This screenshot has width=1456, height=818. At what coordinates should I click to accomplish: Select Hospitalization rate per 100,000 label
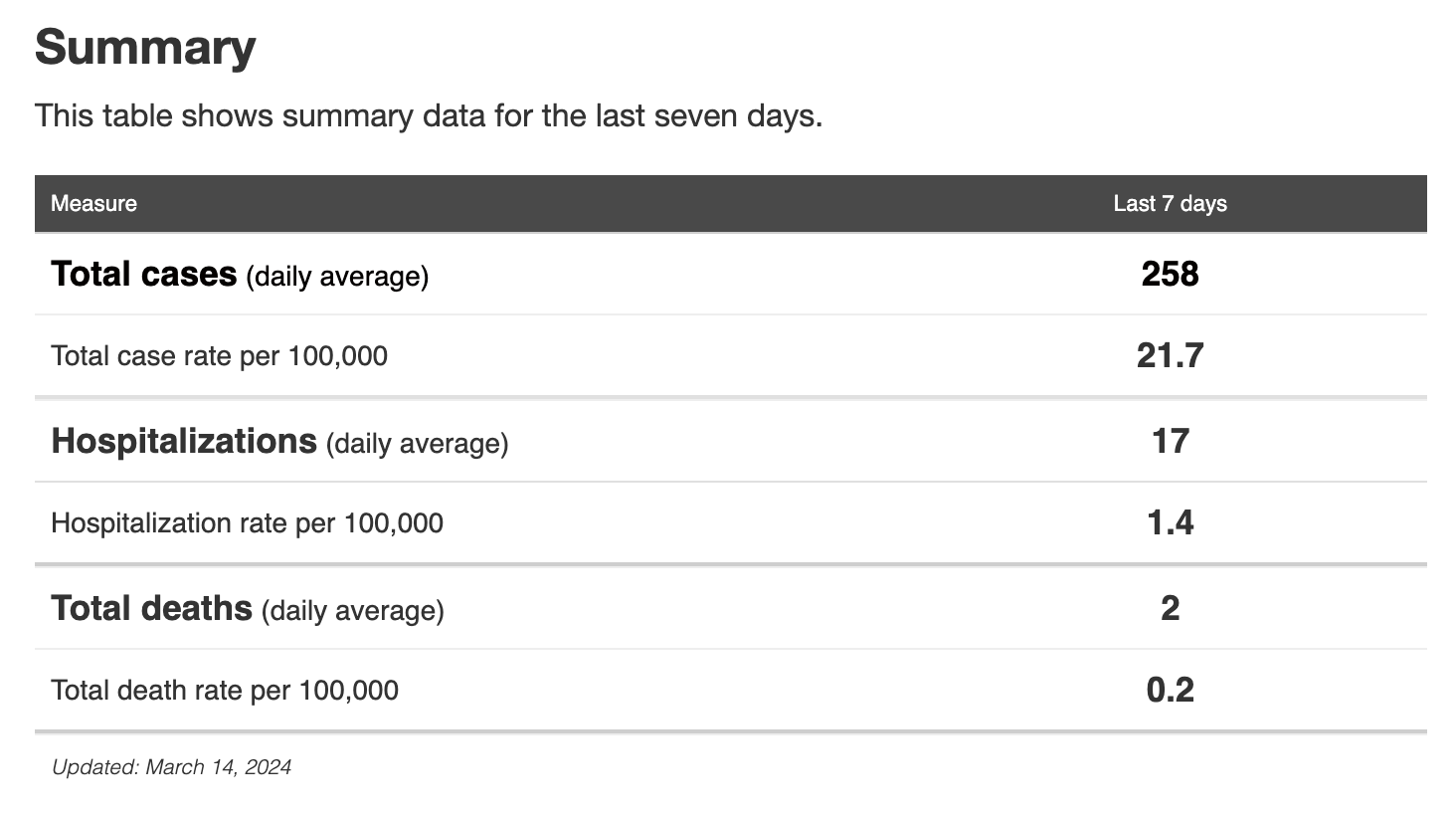click(x=247, y=523)
